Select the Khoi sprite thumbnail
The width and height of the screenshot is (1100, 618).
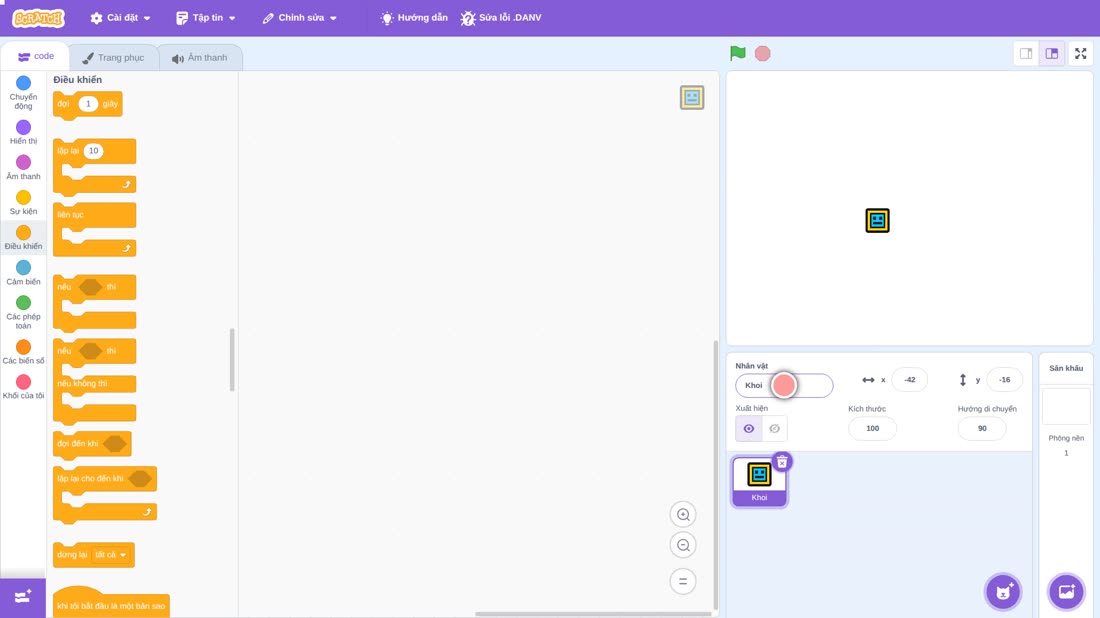759,482
